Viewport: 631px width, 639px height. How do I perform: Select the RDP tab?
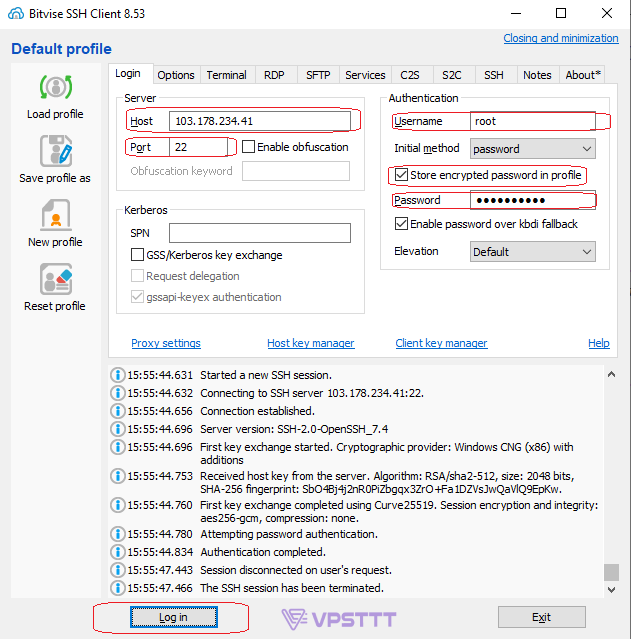pos(274,75)
